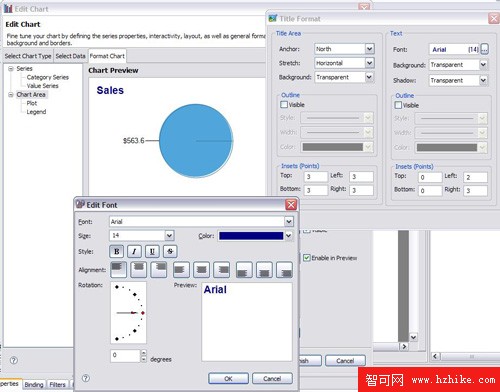Open font editor ellipsis button in Title Format

(x=484, y=49)
